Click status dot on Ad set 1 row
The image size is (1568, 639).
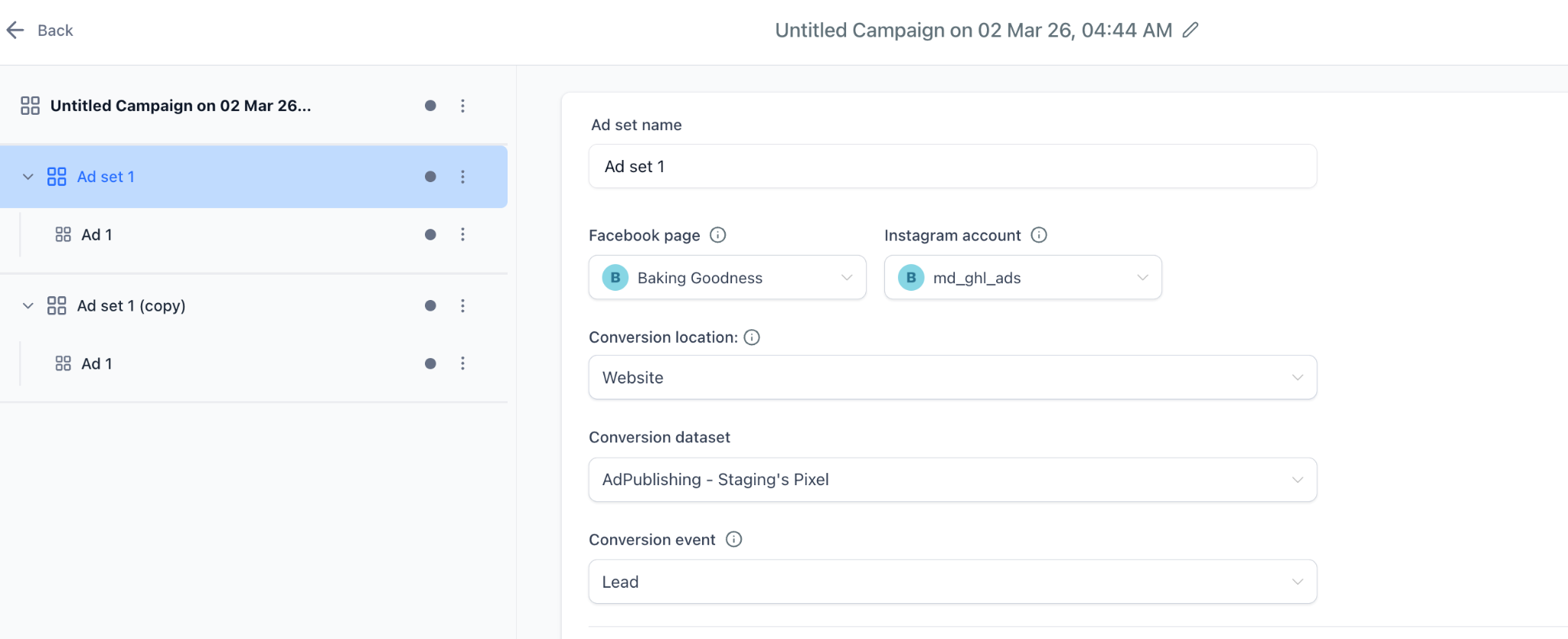tap(430, 177)
